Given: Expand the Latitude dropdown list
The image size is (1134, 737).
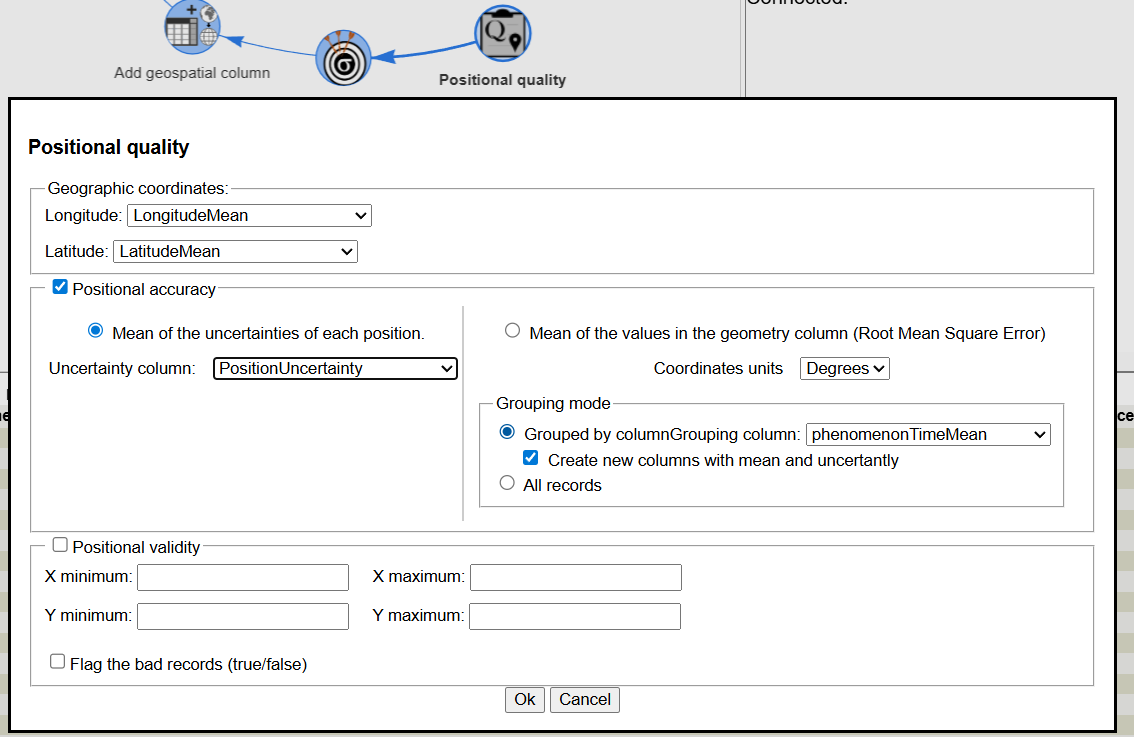Looking at the screenshot, I should 235,252.
